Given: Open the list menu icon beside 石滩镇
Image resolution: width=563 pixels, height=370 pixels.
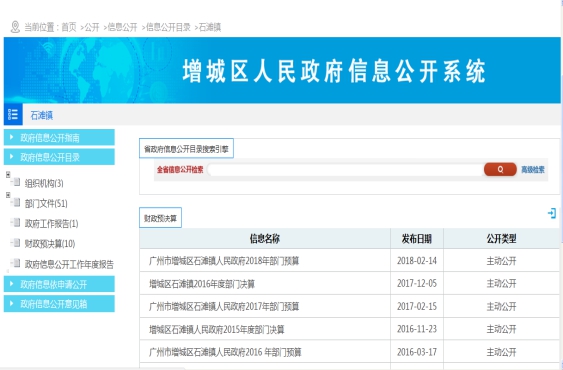Looking at the screenshot, I should (x=13, y=115).
